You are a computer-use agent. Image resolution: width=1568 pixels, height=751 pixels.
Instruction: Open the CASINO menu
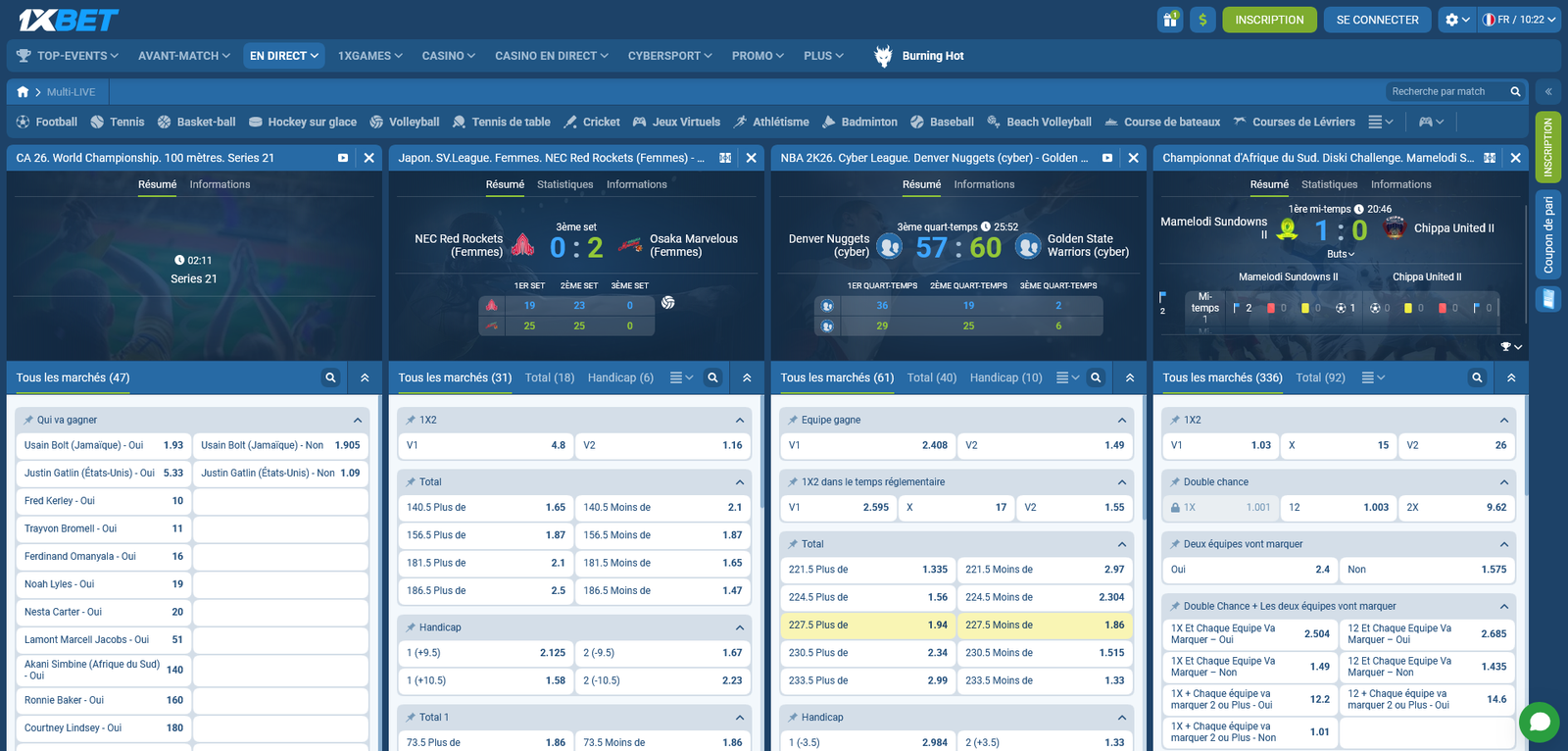[449, 56]
